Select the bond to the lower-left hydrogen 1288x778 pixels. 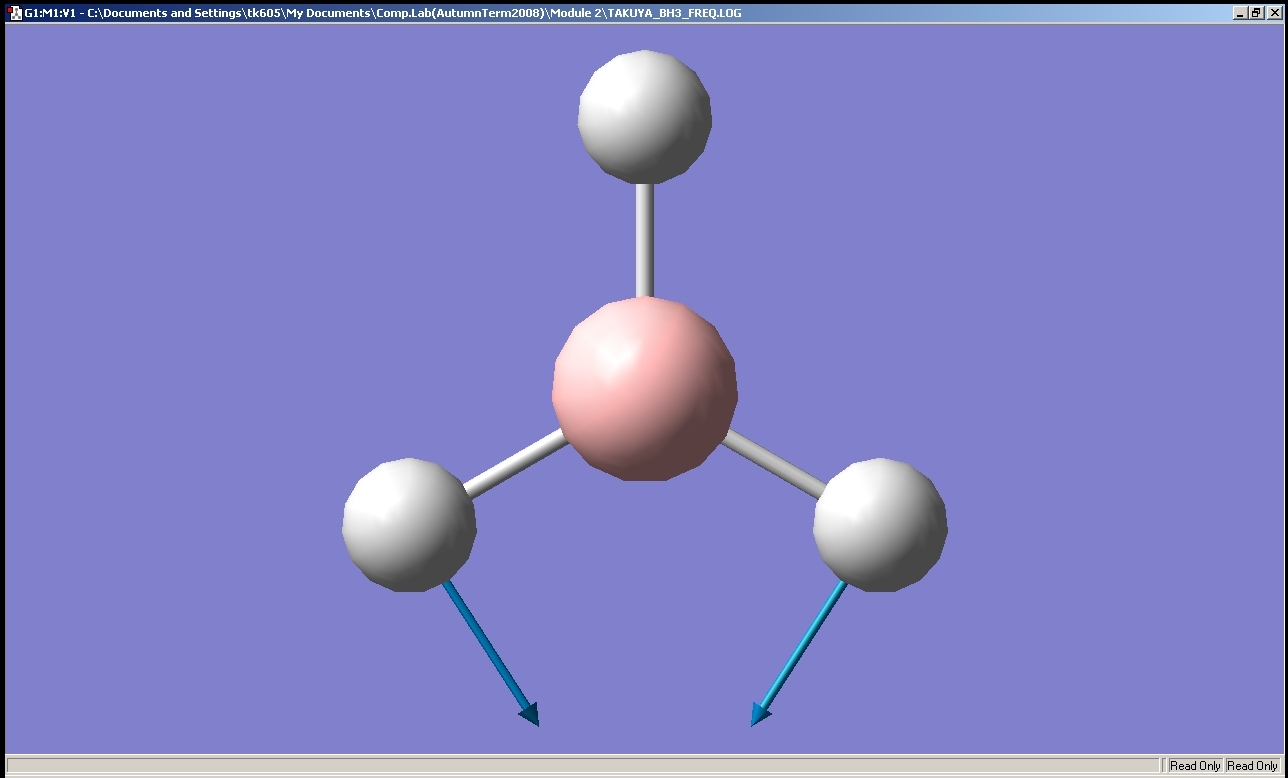tap(516, 463)
